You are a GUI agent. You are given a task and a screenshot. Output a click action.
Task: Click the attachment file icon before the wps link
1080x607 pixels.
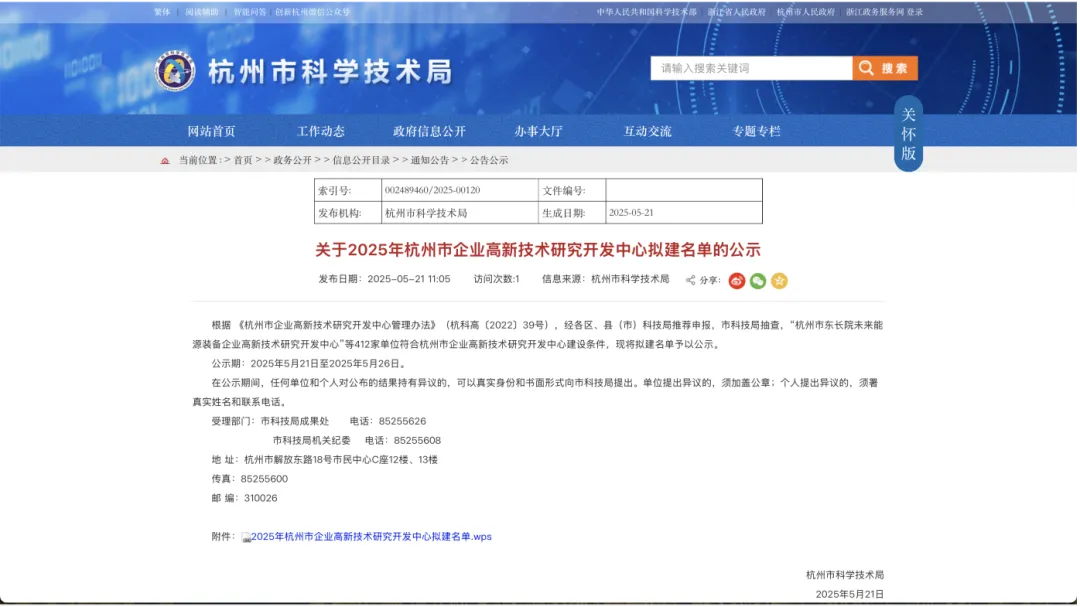[x=247, y=537]
